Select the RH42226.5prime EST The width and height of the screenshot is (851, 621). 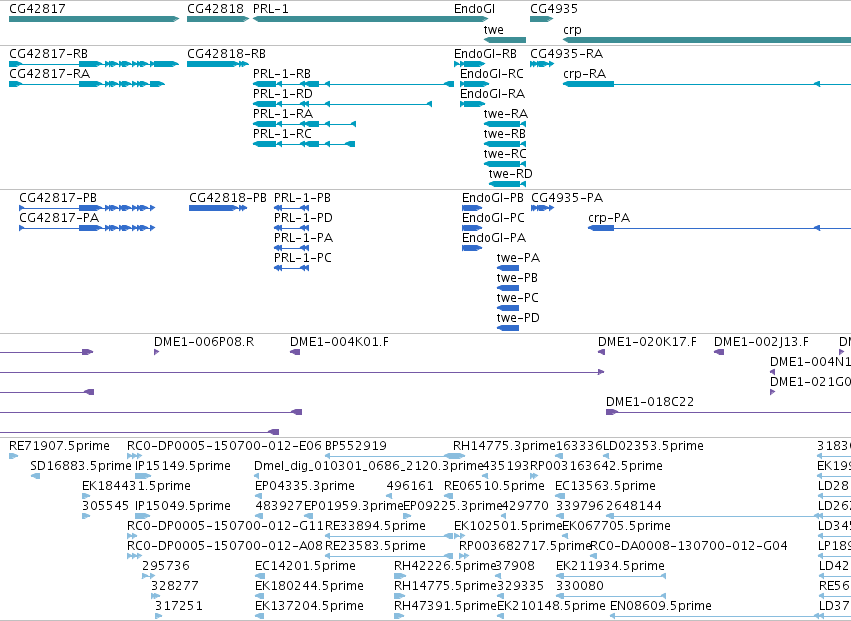tap(399, 576)
